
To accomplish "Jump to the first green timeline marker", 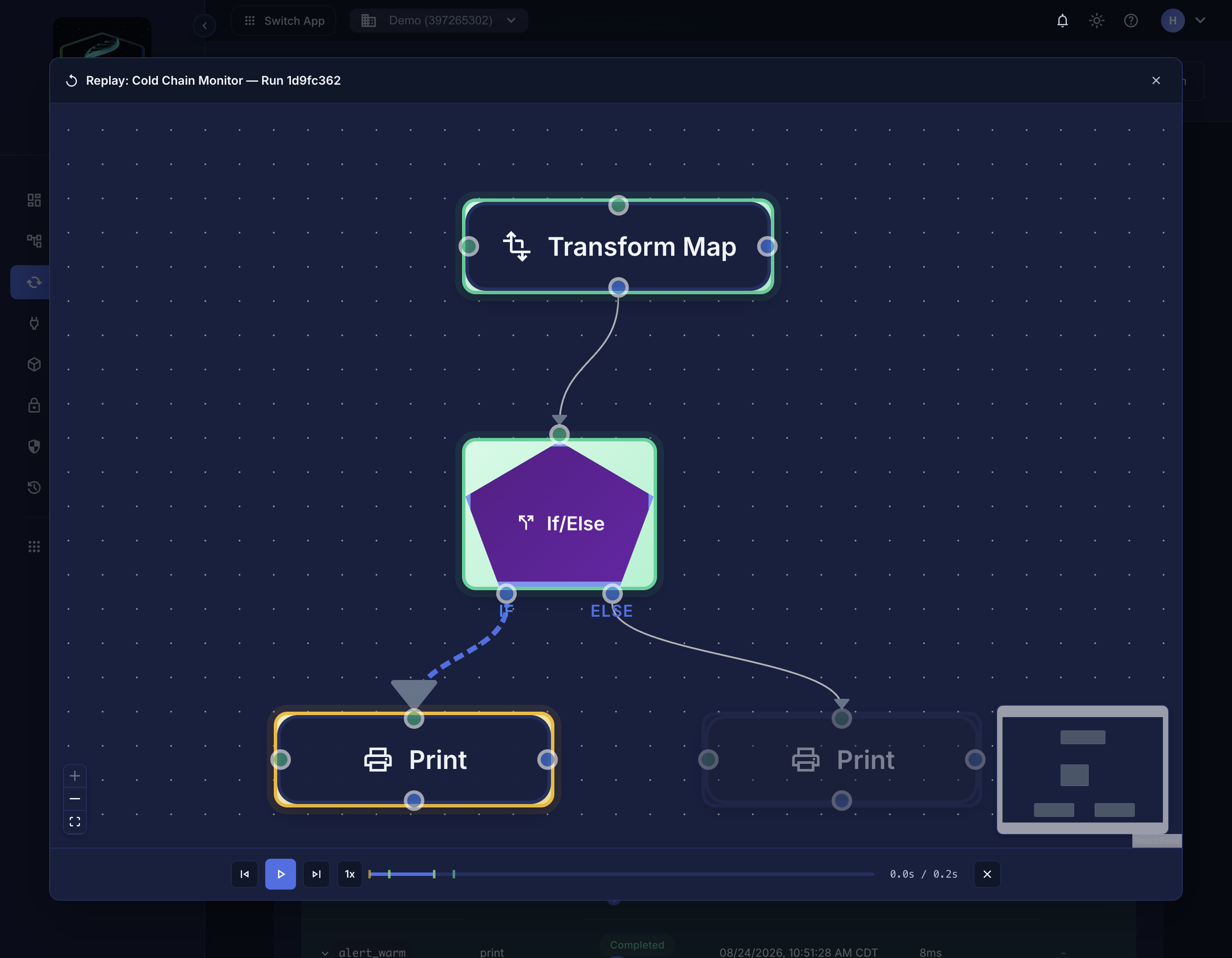I will [x=389, y=874].
